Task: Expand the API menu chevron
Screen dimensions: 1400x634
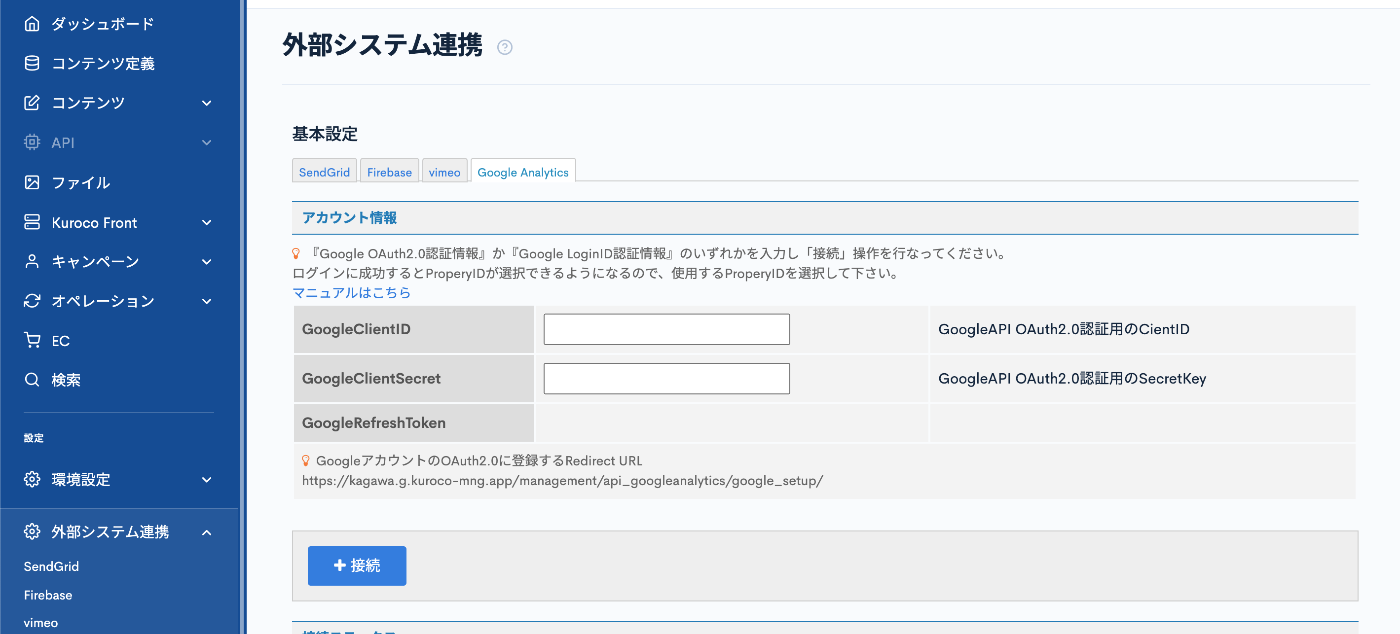Action: [x=207, y=143]
